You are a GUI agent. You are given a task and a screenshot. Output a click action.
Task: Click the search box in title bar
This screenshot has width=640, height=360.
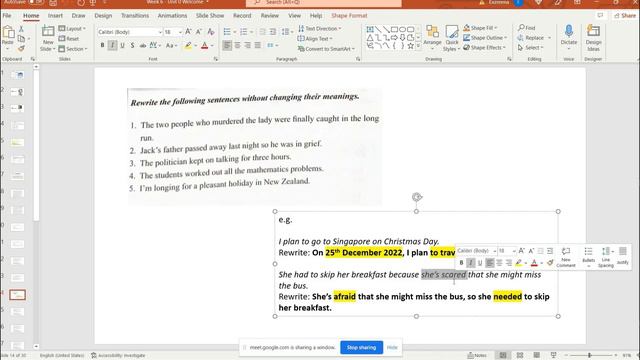pyautogui.click(x=324, y=3)
